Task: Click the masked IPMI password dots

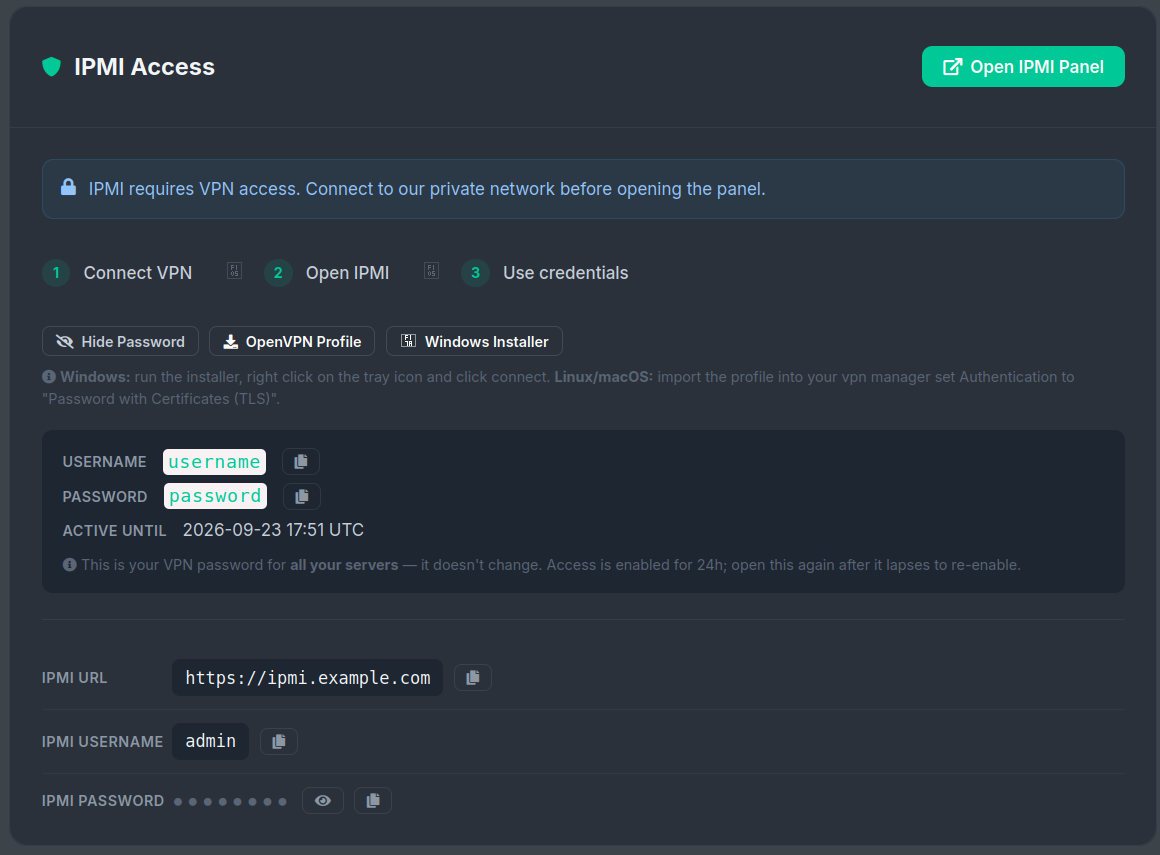Action: click(x=230, y=802)
